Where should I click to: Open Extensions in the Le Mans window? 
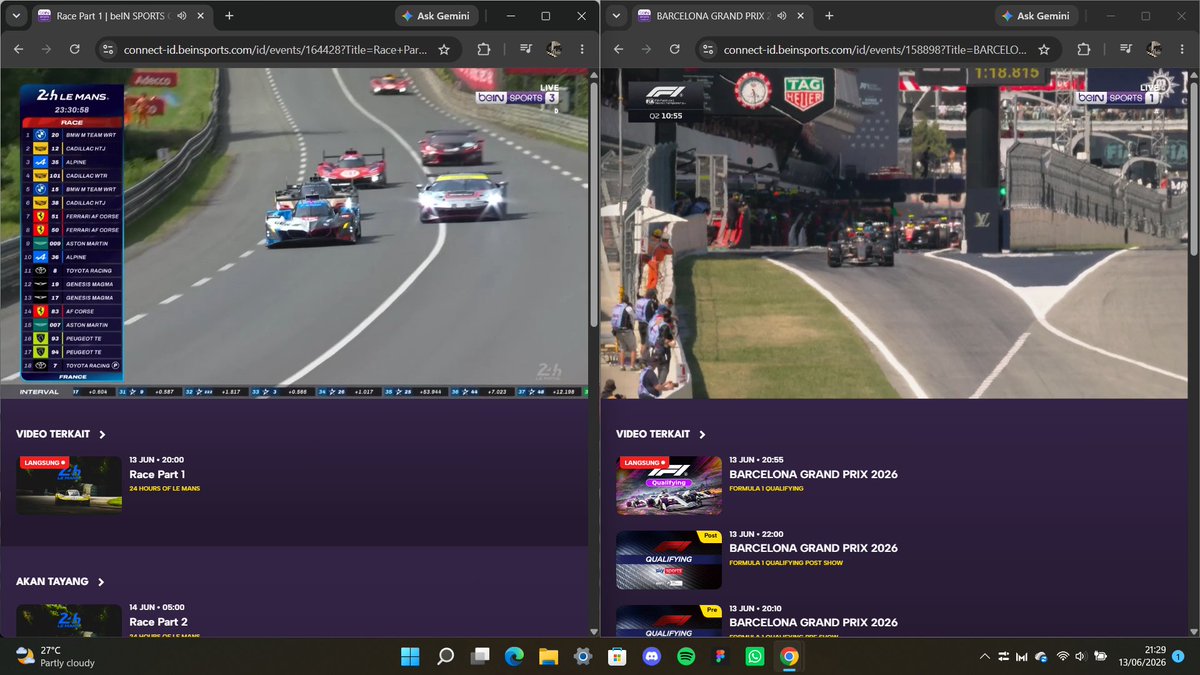[x=484, y=49]
